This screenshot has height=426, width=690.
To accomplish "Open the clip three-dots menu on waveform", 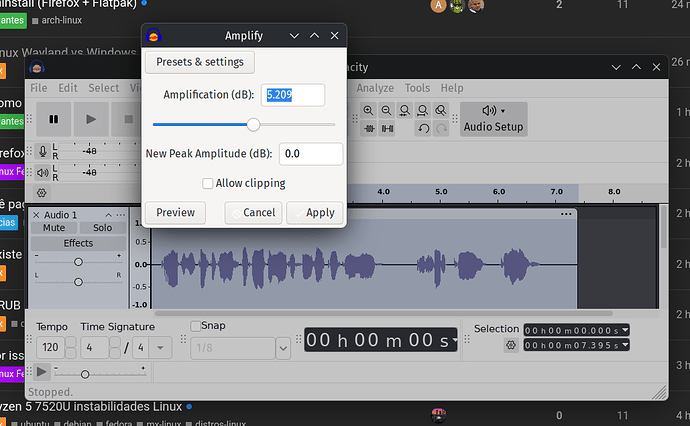I will pyautogui.click(x=566, y=214).
